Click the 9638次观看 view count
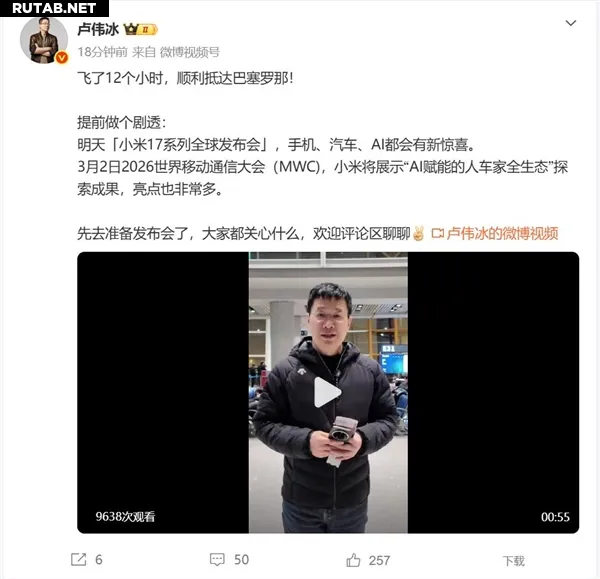 coord(125,517)
